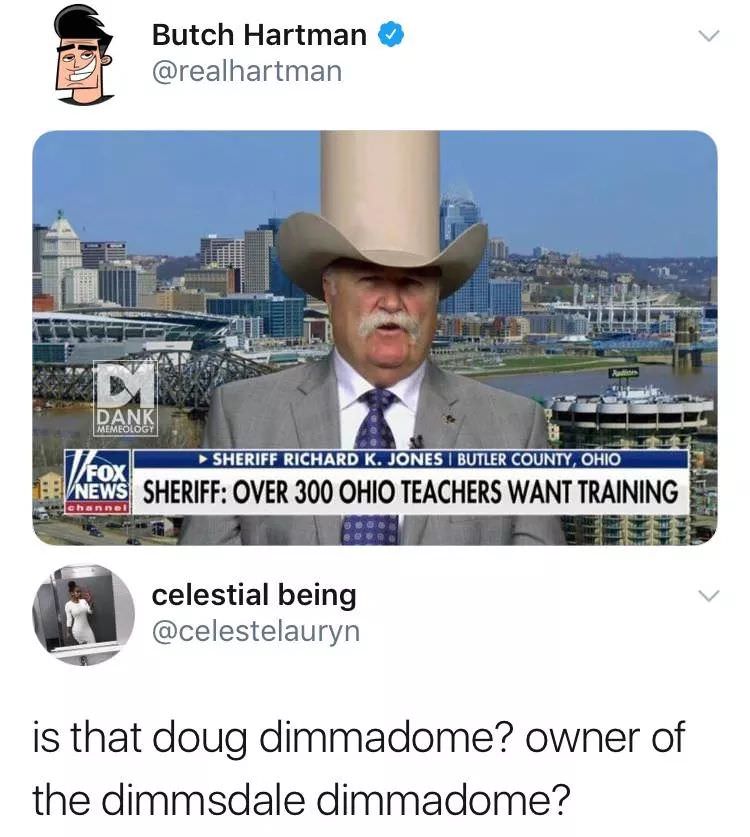Screen dimensions: 750x837
Task: Open the celestial being display name
Action: click(x=254, y=595)
